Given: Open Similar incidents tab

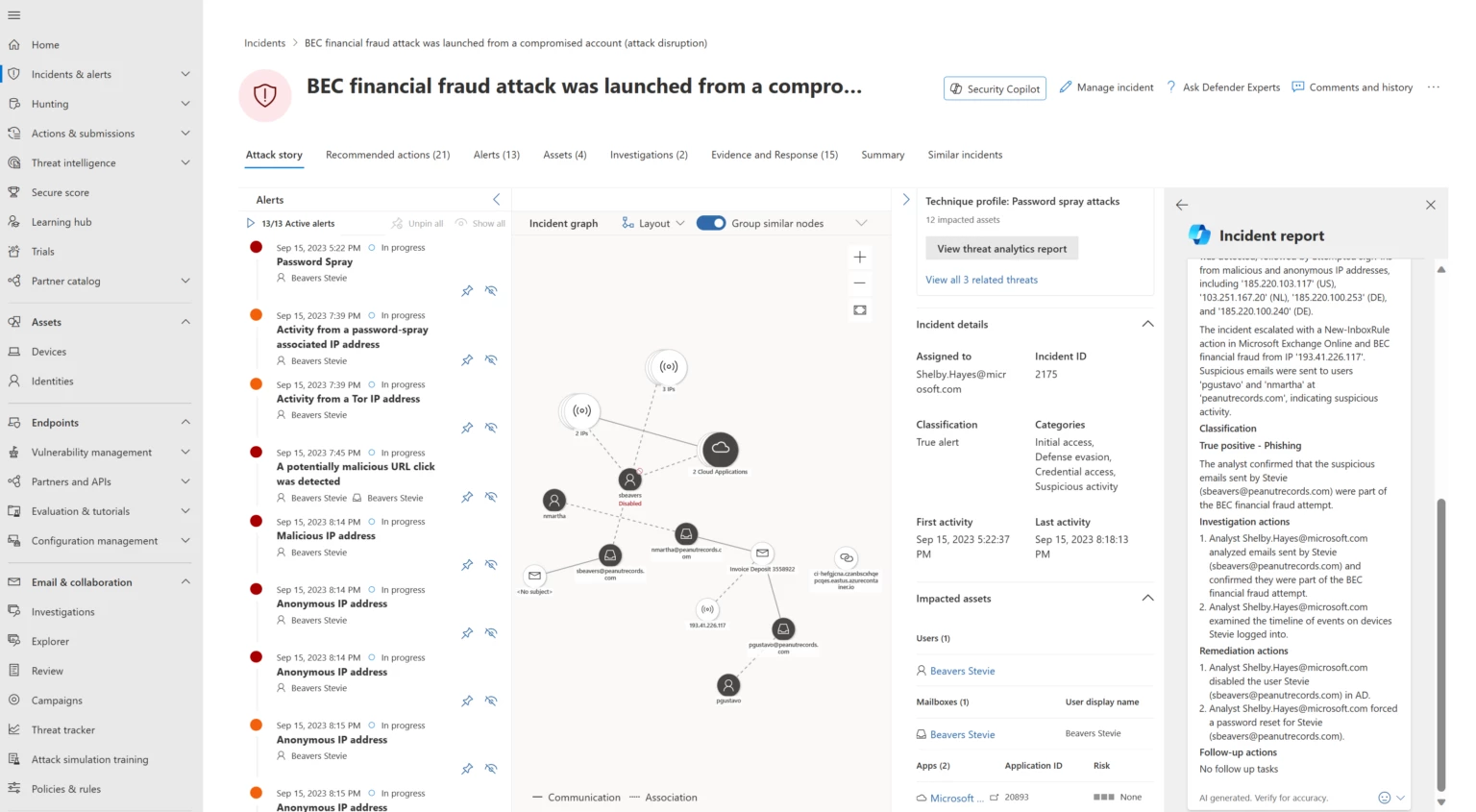Looking at the screenshot, I should coord(965,155).
